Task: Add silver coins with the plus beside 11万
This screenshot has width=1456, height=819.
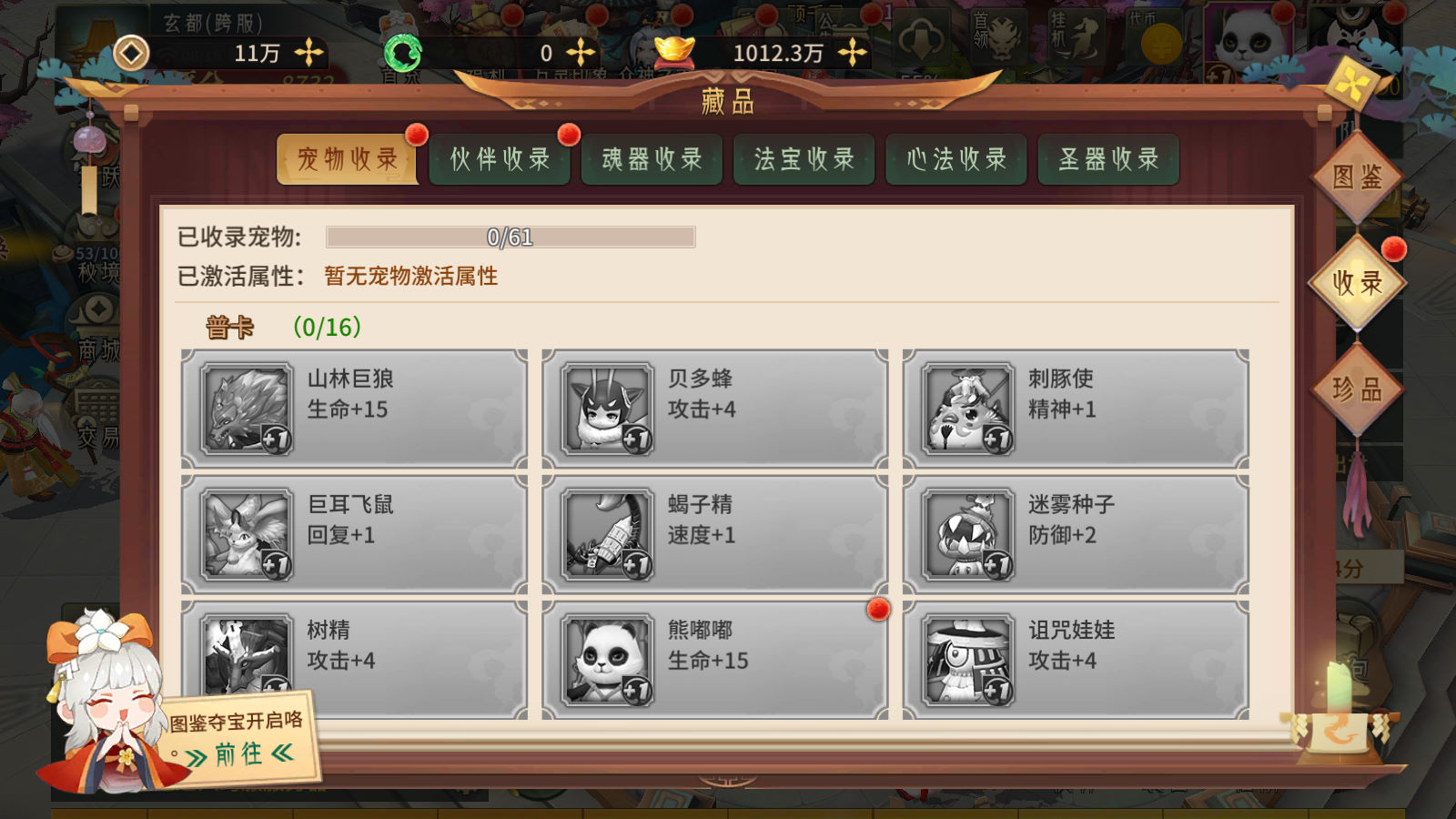Action: point(309,53)
